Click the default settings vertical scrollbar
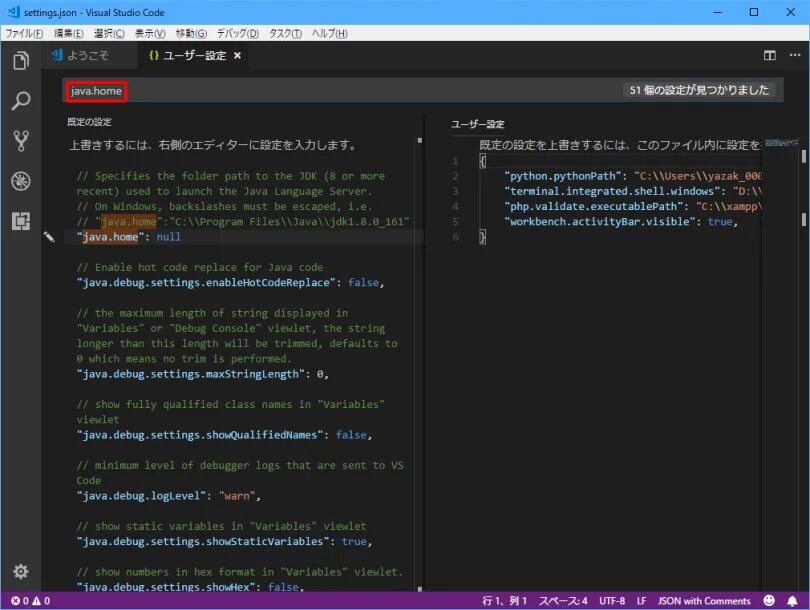This screenshot has width=810, height=610. (x=419, y=364)
